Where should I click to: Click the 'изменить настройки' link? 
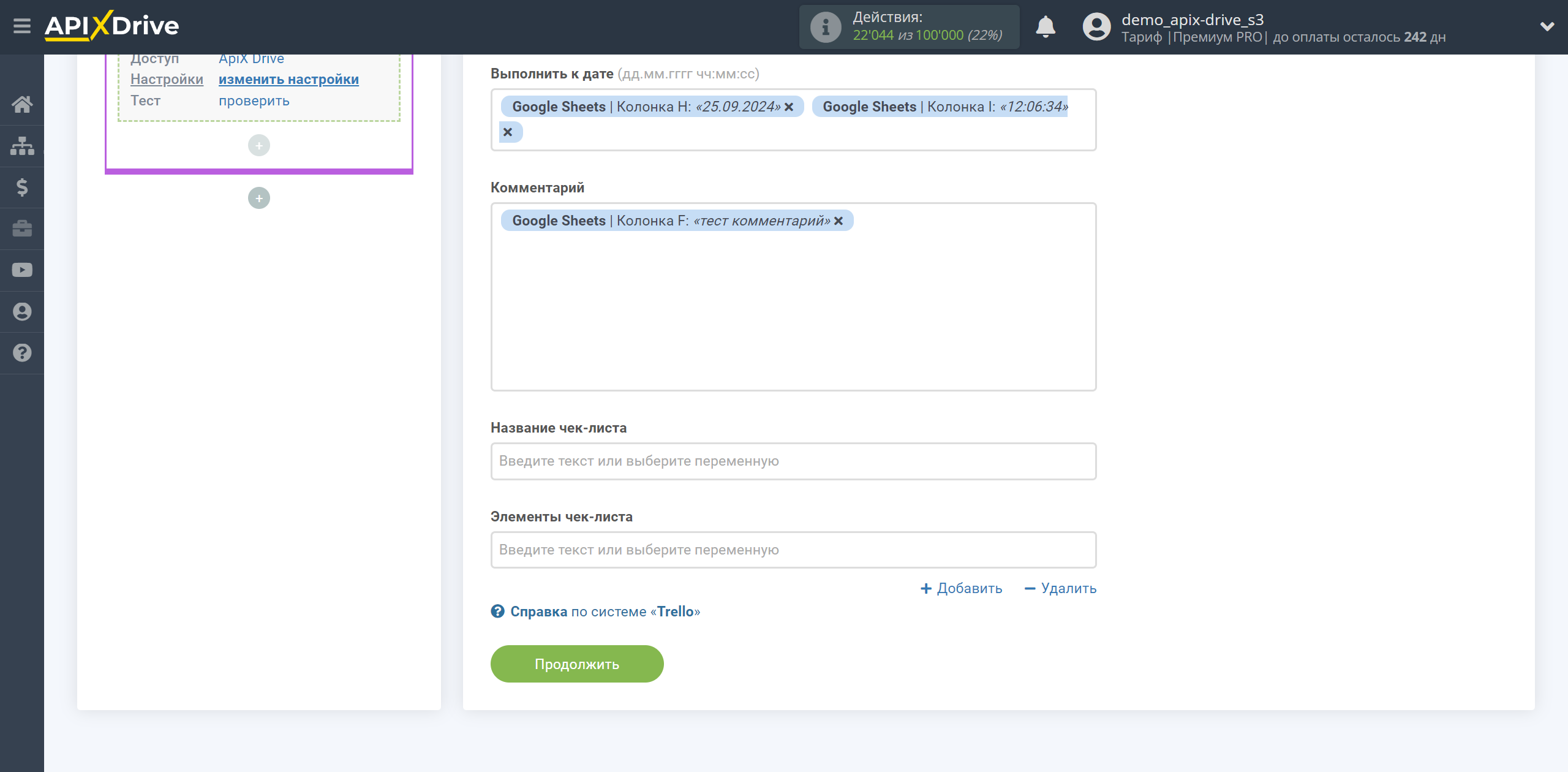coord(288,80)
